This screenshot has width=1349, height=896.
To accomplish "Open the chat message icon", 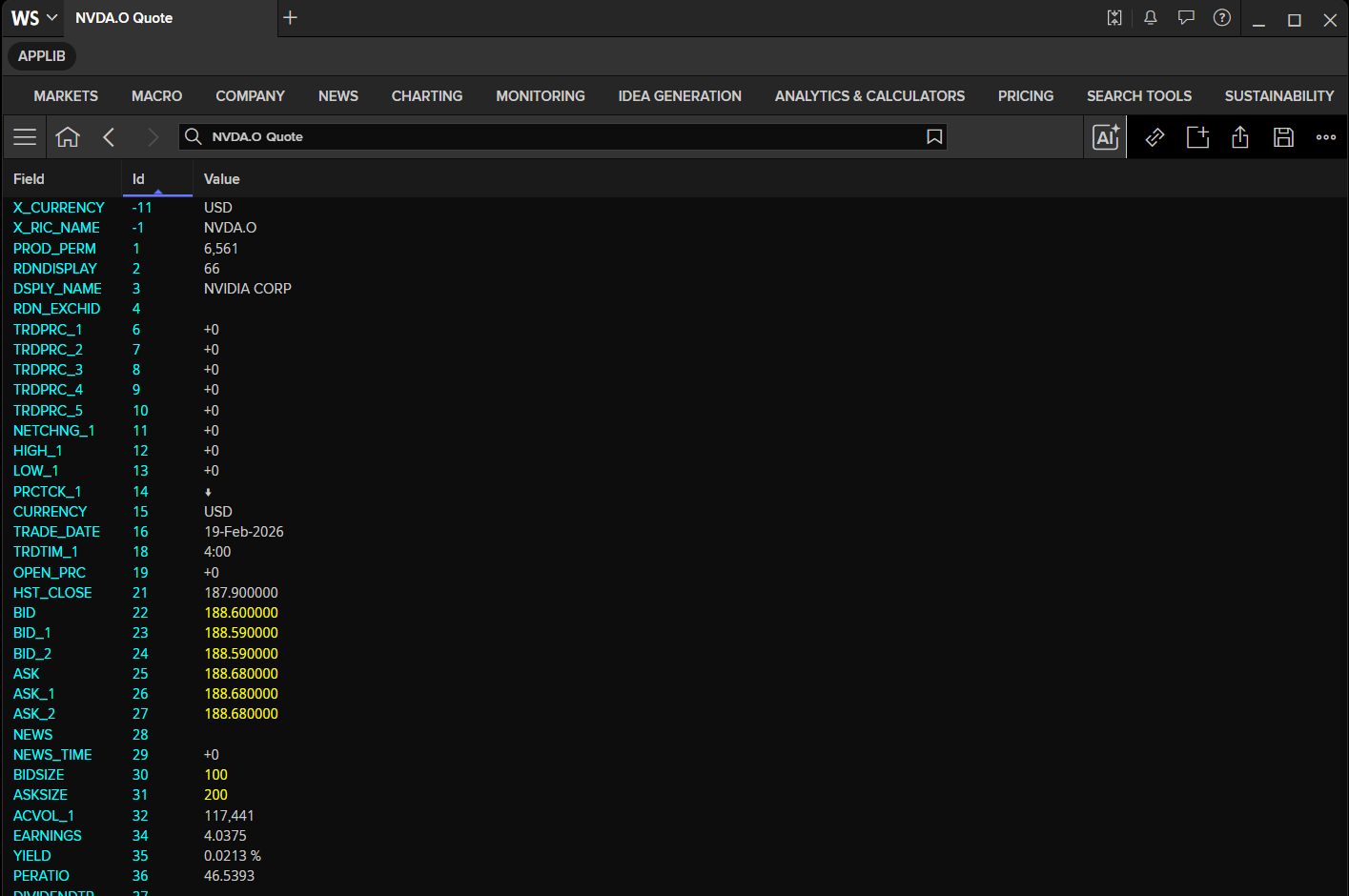I will (1186, 18).
